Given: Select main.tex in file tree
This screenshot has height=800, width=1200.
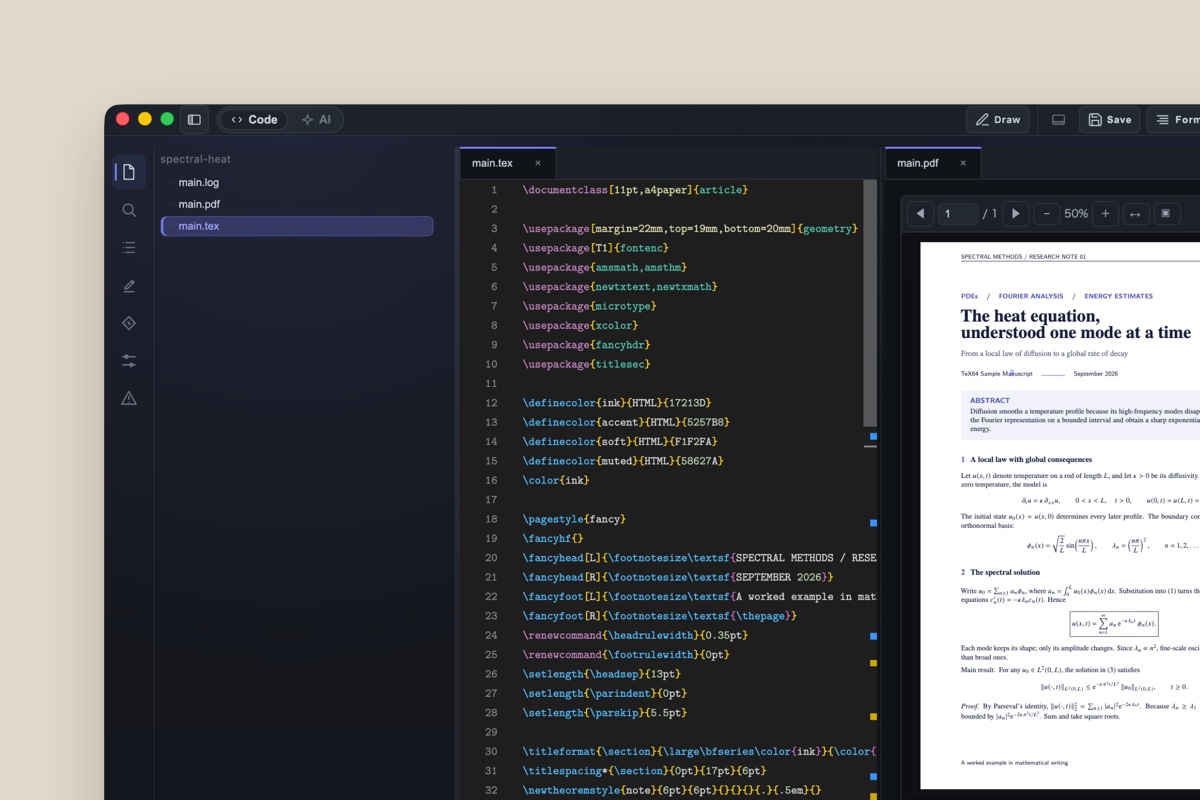Looking at the screenshot, I should 297,226.
